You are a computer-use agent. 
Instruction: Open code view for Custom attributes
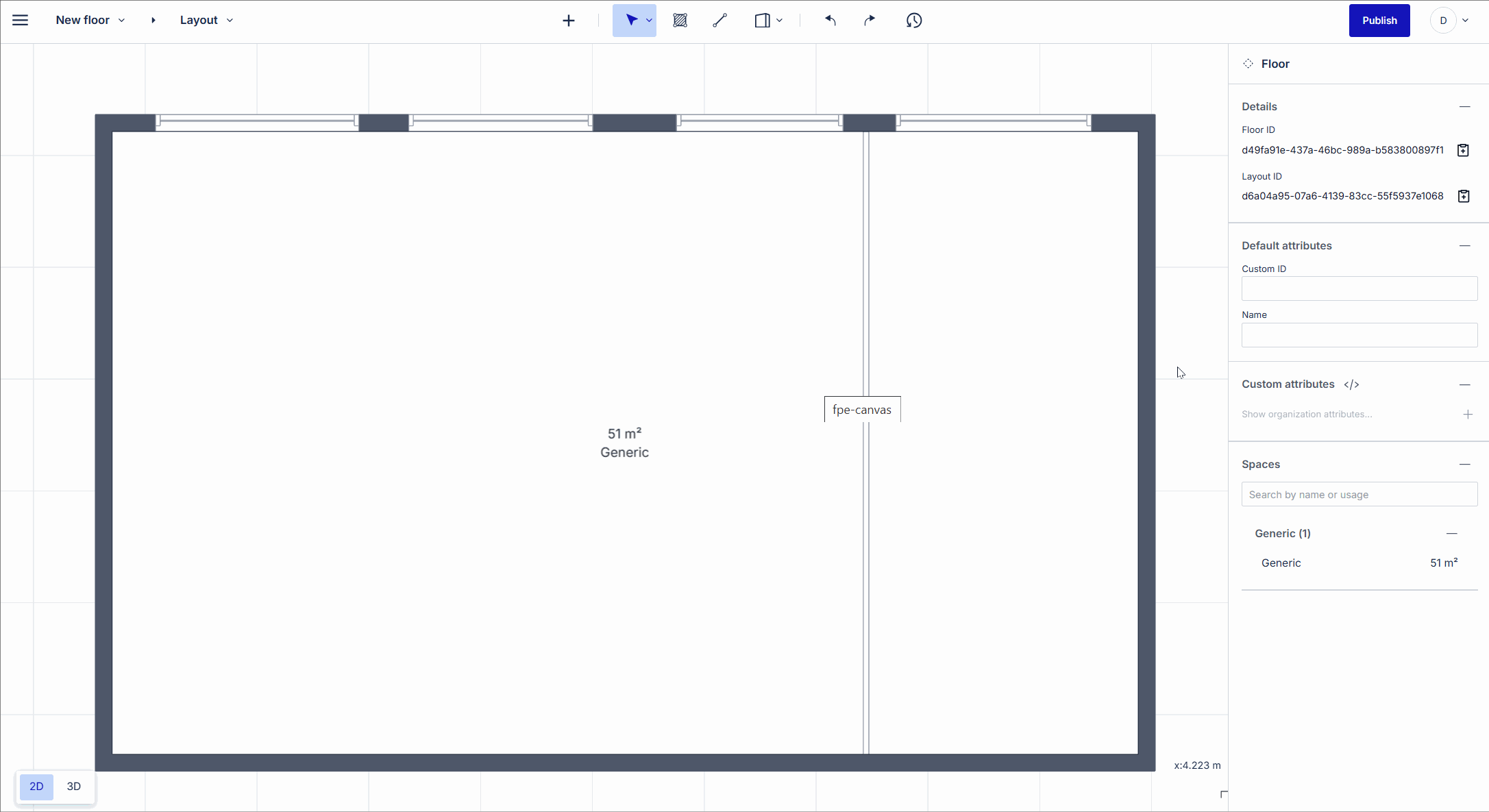click(x=1351, y=384)
